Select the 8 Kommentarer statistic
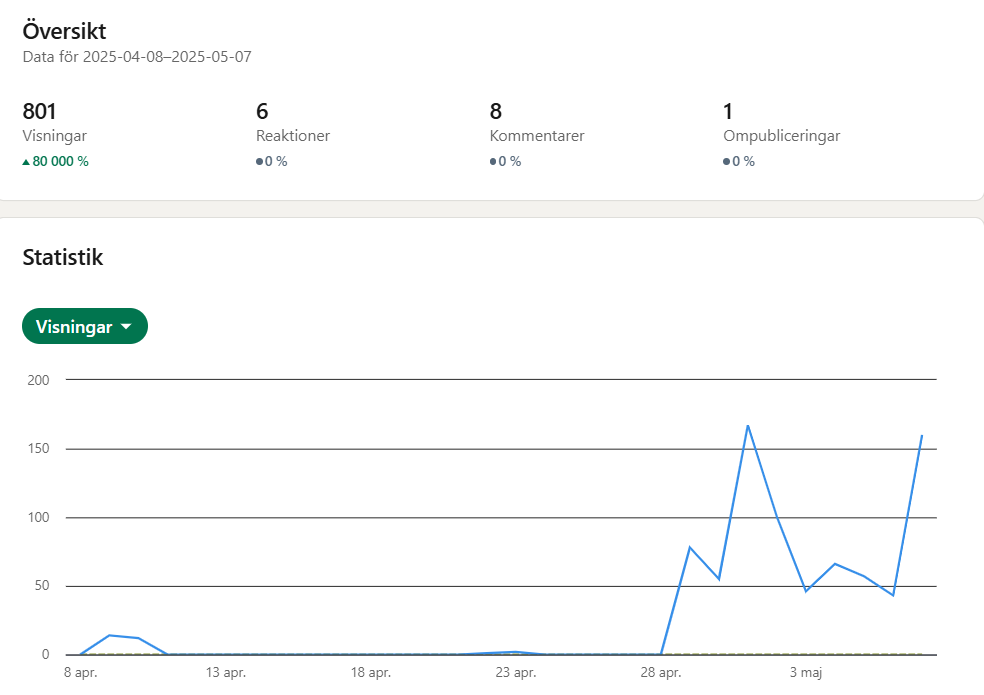 [x=537, y=134]
